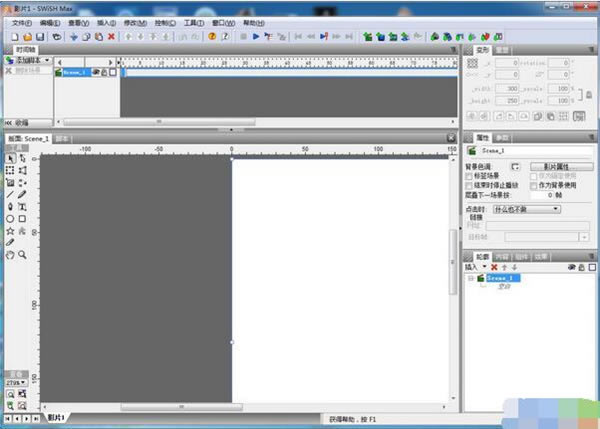
Task: Open the Help menu
Action: pyautogui.click(x=254, y=23)
